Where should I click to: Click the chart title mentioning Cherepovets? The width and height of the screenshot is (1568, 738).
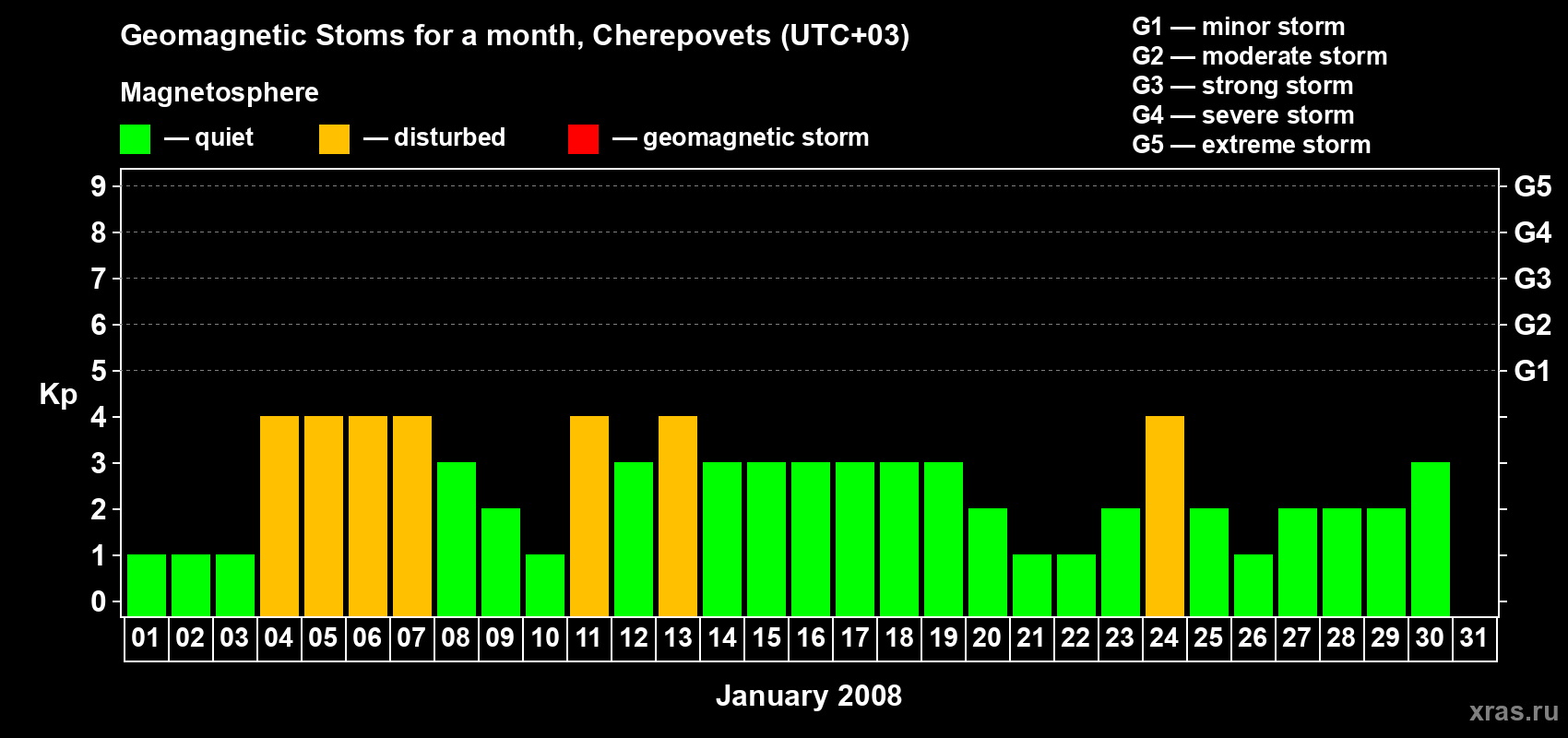pos(515,36)
